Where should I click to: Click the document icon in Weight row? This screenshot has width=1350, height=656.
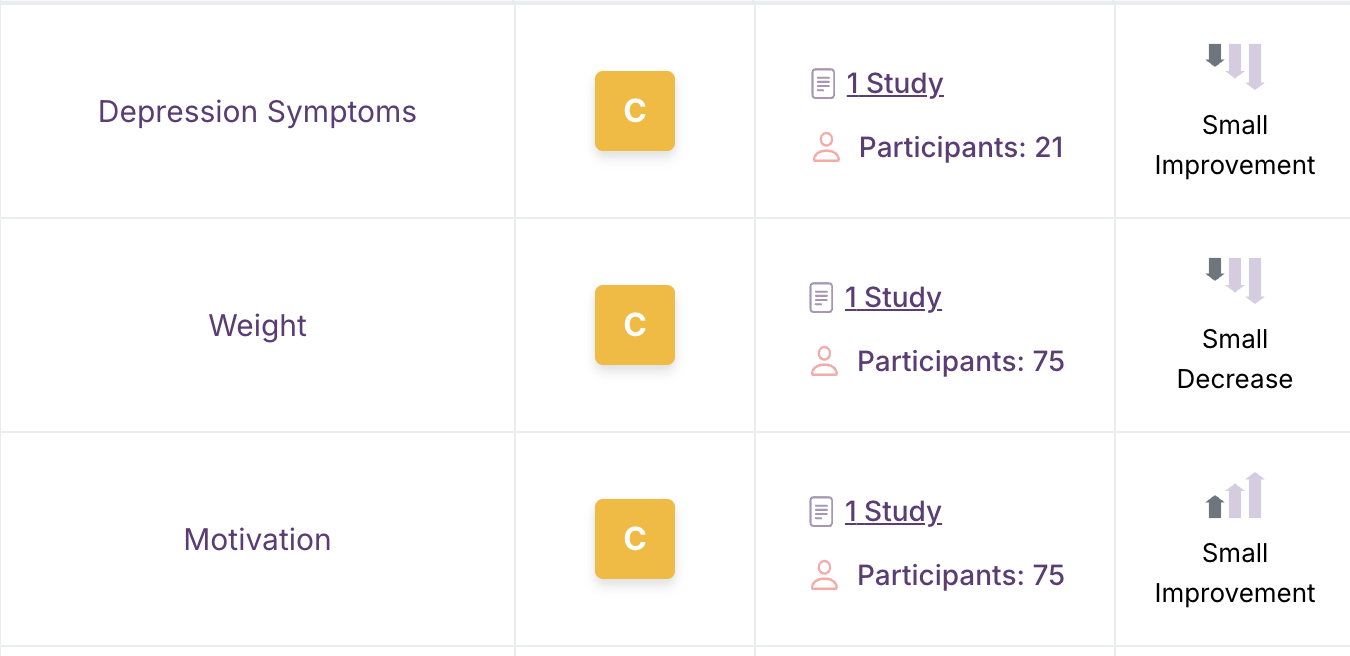(820, 297)
